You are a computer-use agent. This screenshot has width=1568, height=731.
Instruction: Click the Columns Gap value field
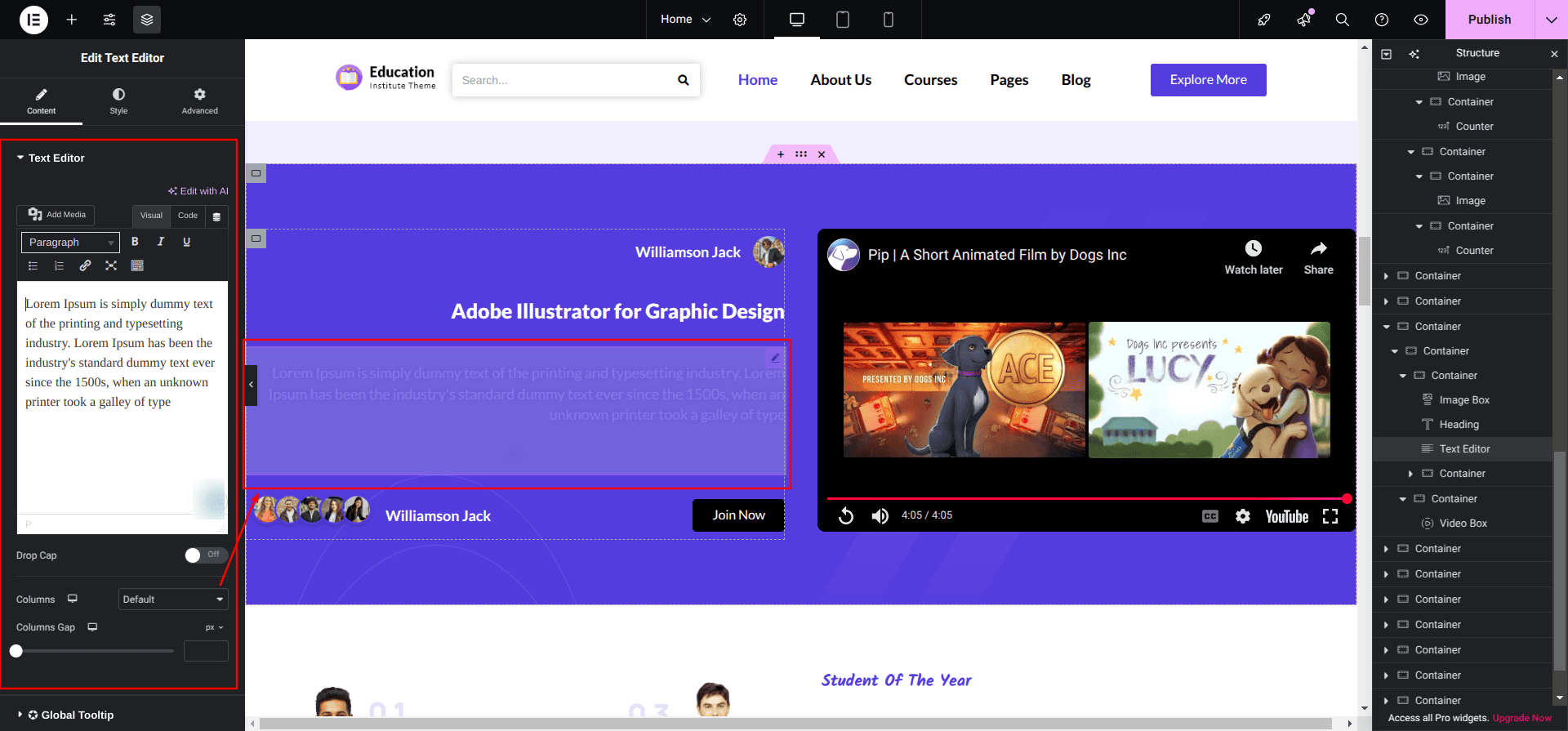pyautogui.click(x=206, y=651)
